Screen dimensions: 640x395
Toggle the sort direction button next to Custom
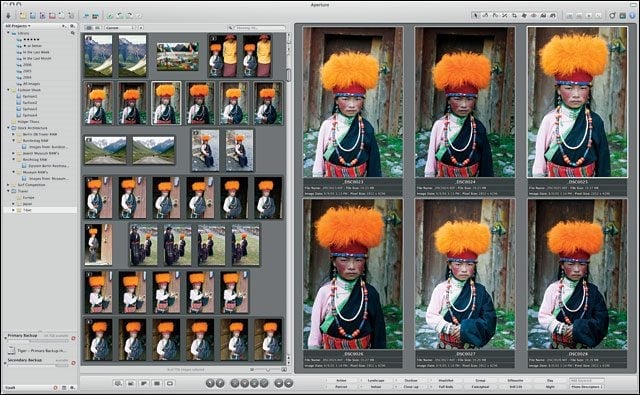pos(141,28)
